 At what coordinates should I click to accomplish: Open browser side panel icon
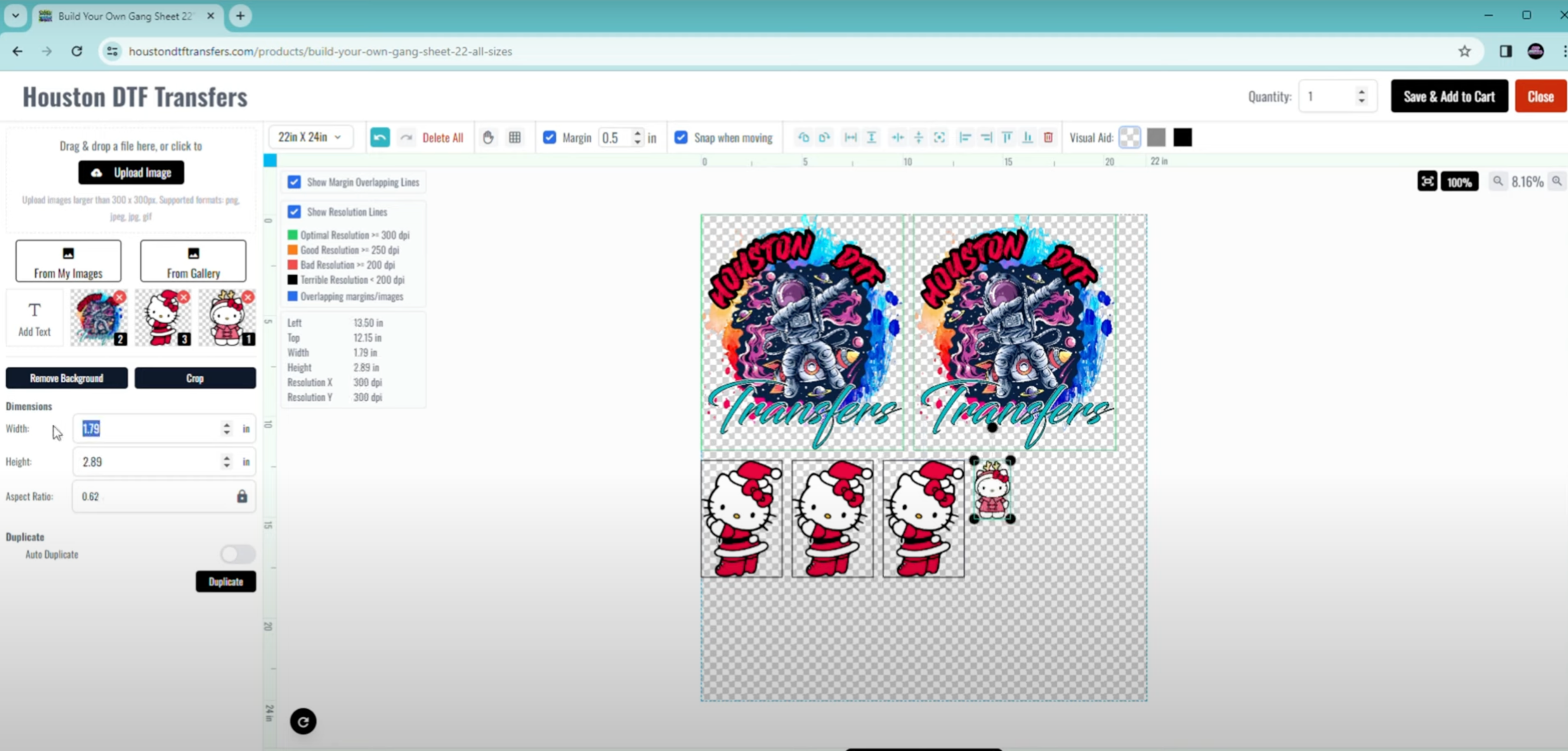coord(1506,51)
